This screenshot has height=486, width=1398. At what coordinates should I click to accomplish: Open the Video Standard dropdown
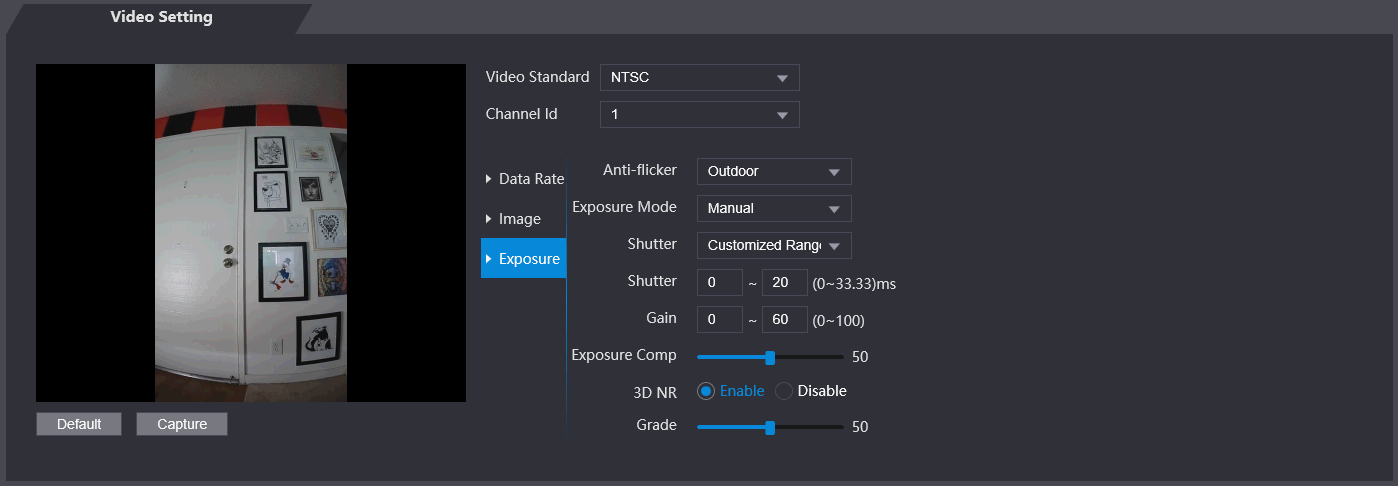(699, 78)
